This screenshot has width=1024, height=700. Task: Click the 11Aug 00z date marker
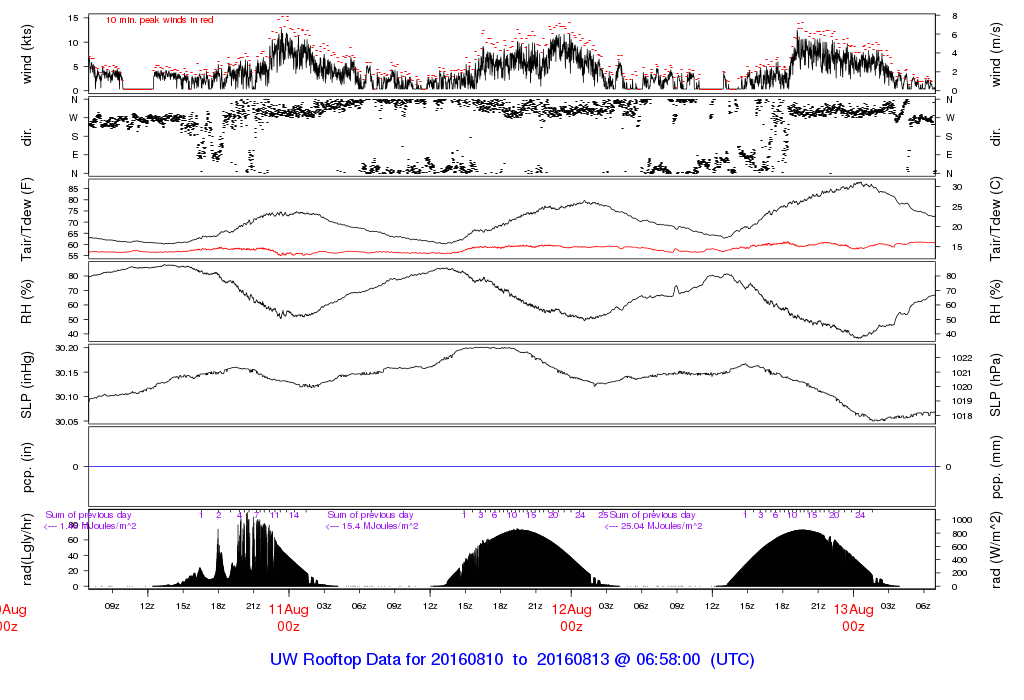coord(288,617)
